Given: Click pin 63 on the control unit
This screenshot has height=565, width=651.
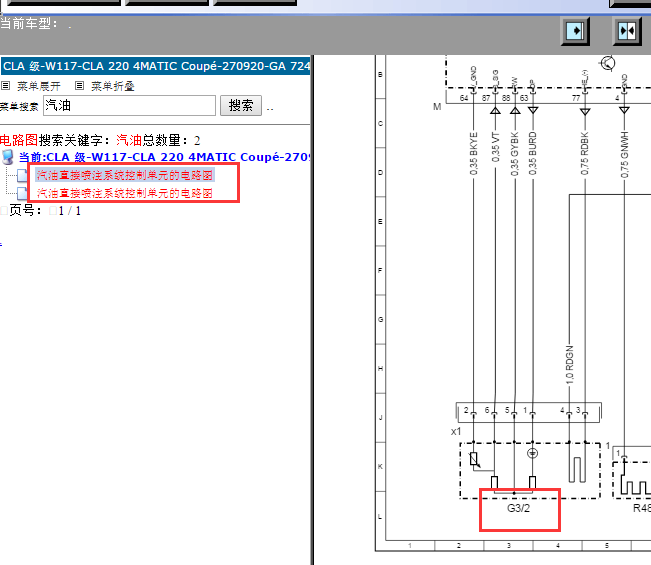Looking at the screenshot, I should tap(524, 98).
